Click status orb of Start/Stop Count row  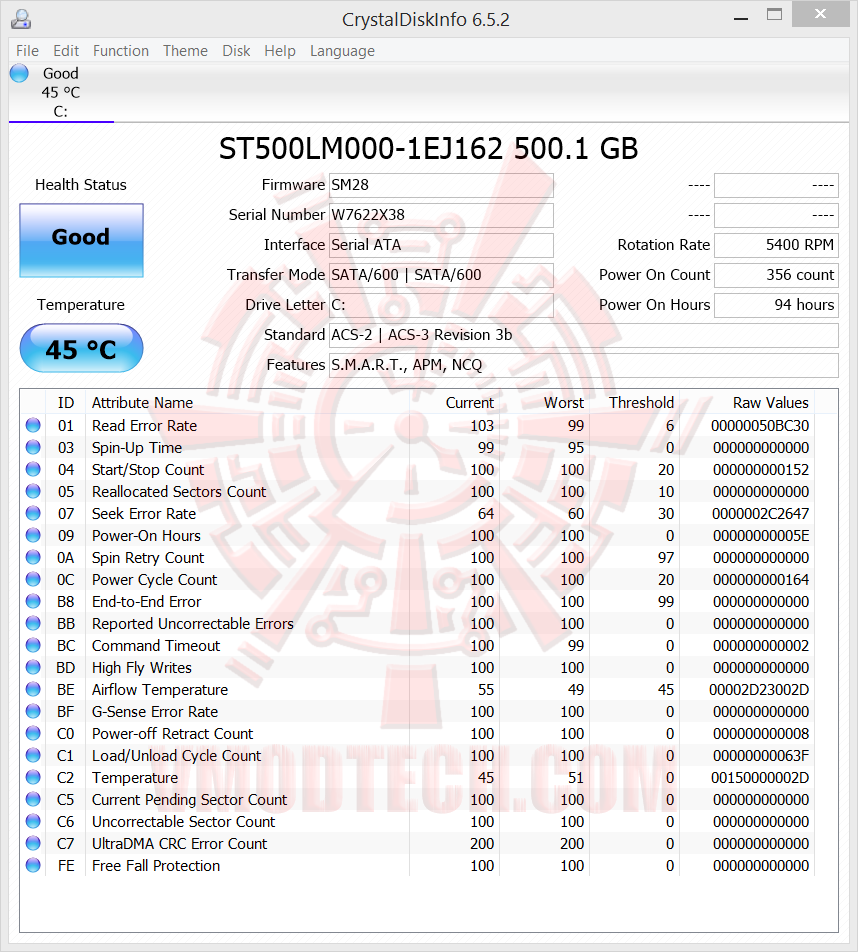[x=33, y=469]
